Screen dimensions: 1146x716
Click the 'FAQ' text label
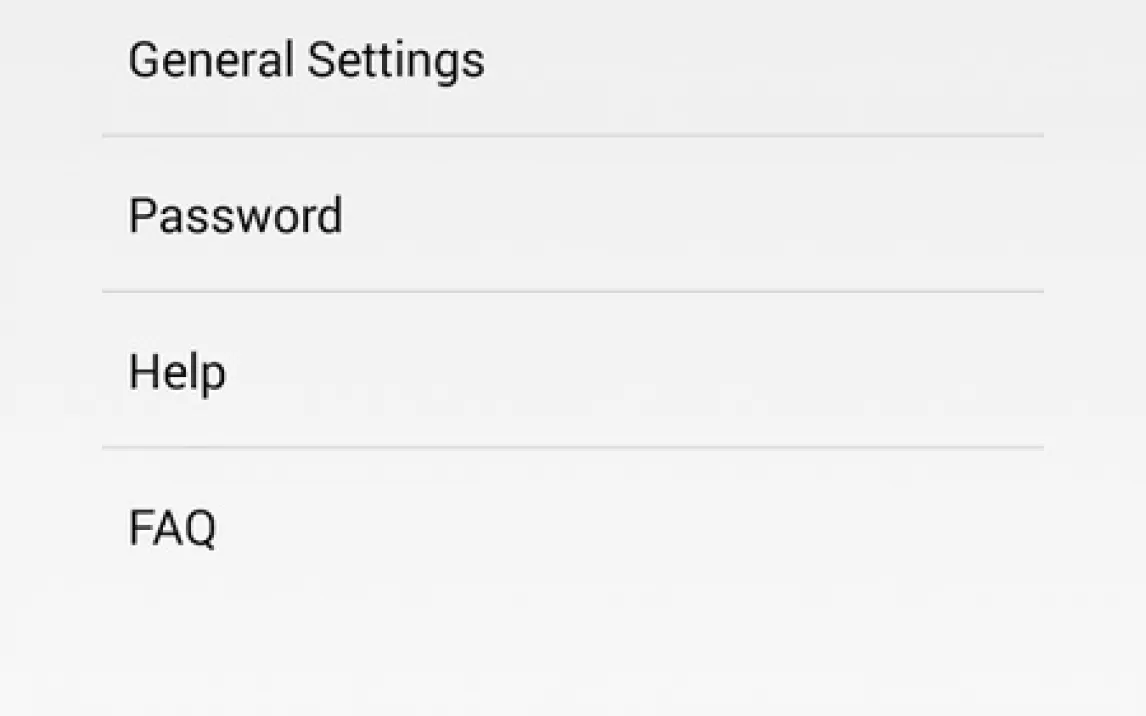click(172, 528)
